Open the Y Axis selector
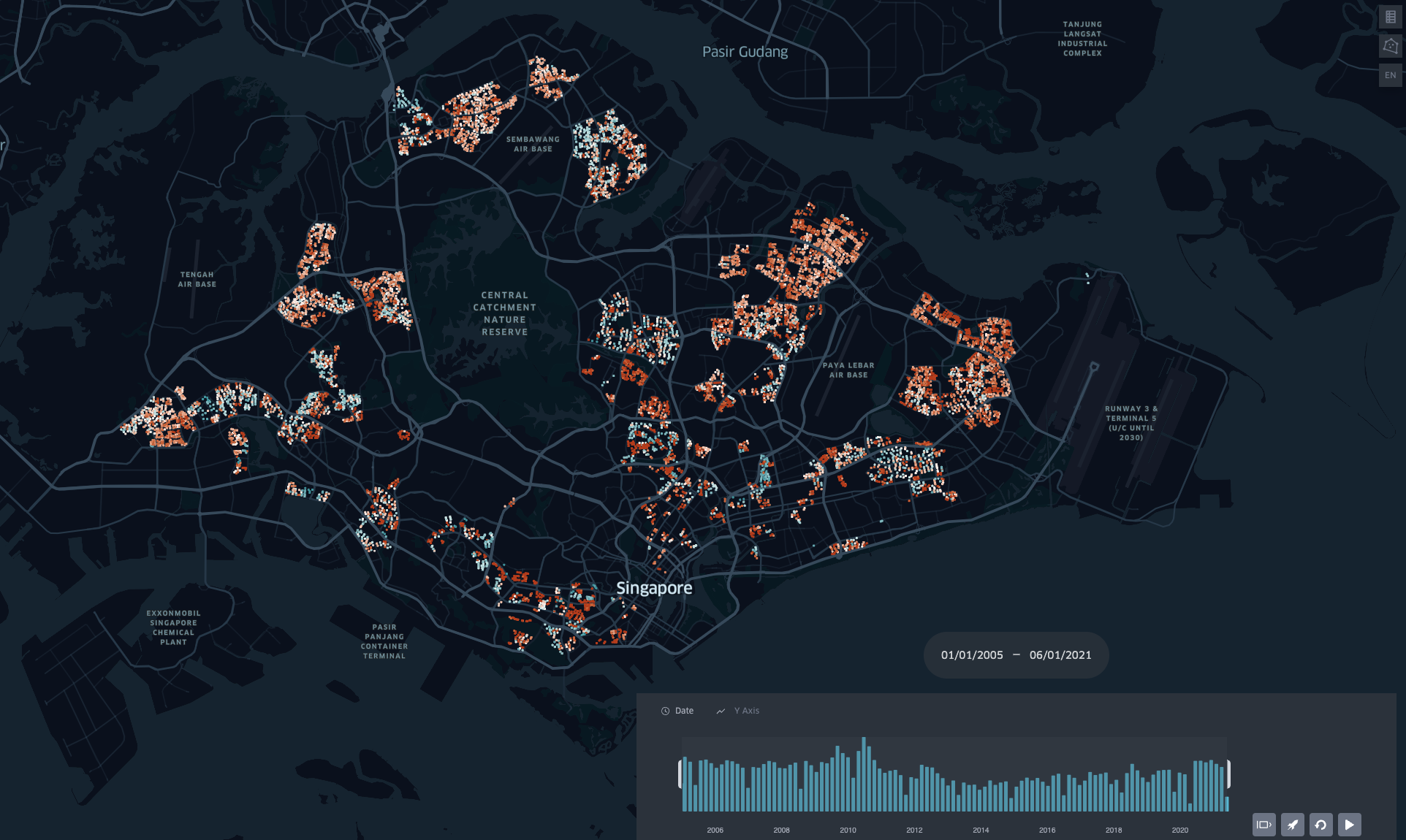 coord(746,711)
